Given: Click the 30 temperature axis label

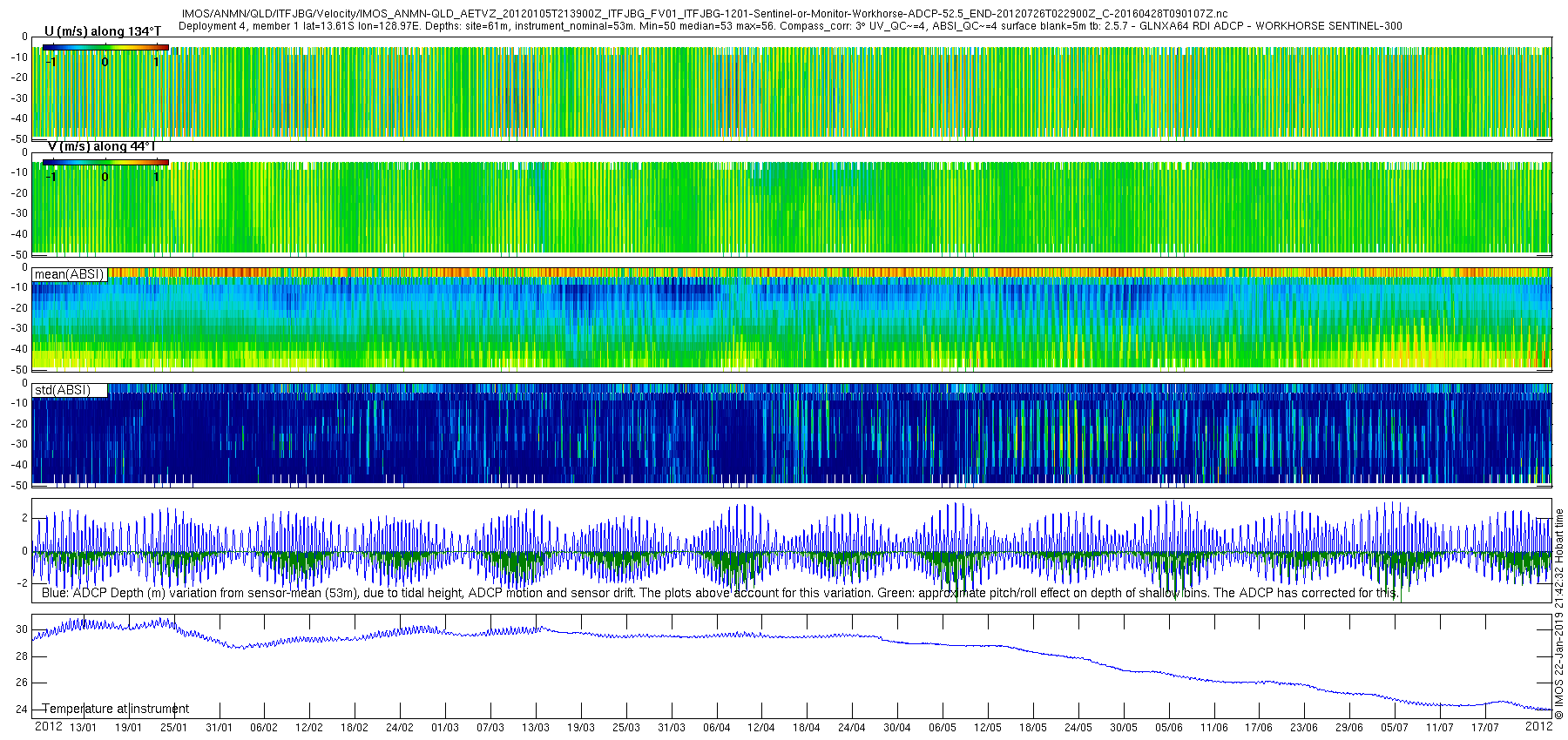Looking at the screenshot, I should (x=22, y=629).
